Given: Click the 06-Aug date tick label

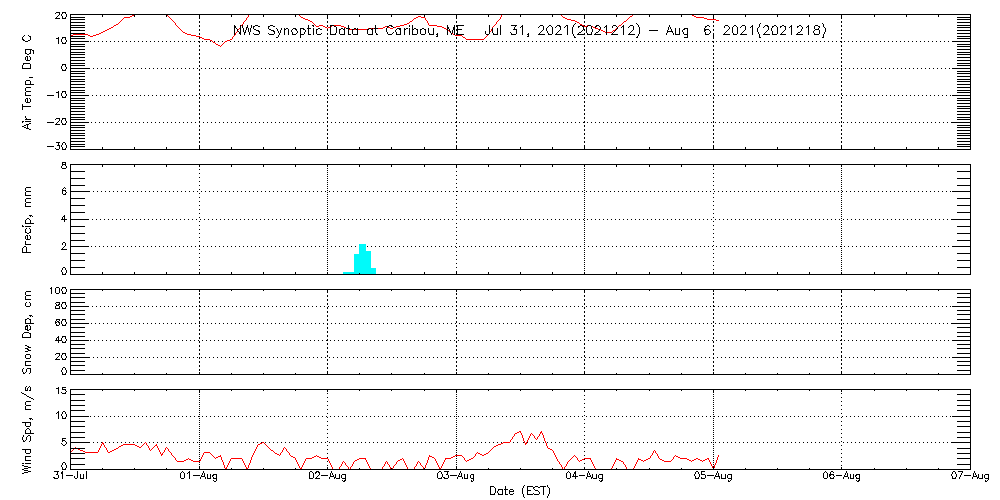Looking at the screenshot, I should coord(842,477).
